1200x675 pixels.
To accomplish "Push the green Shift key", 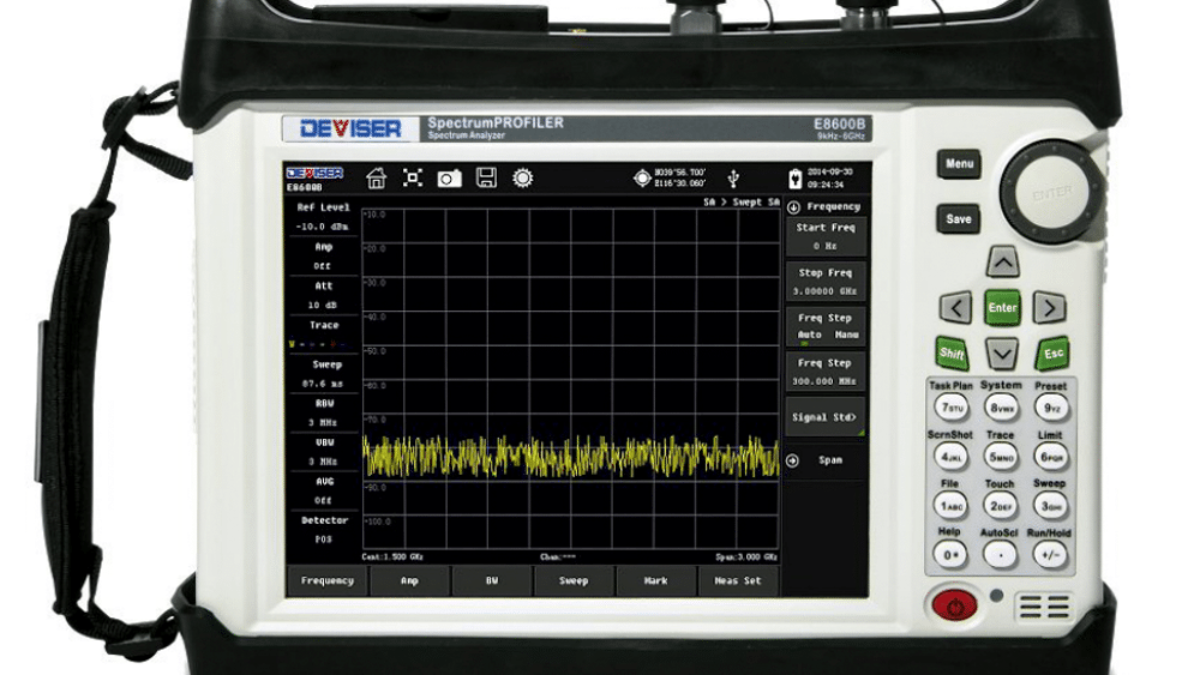I will [953, 353].
